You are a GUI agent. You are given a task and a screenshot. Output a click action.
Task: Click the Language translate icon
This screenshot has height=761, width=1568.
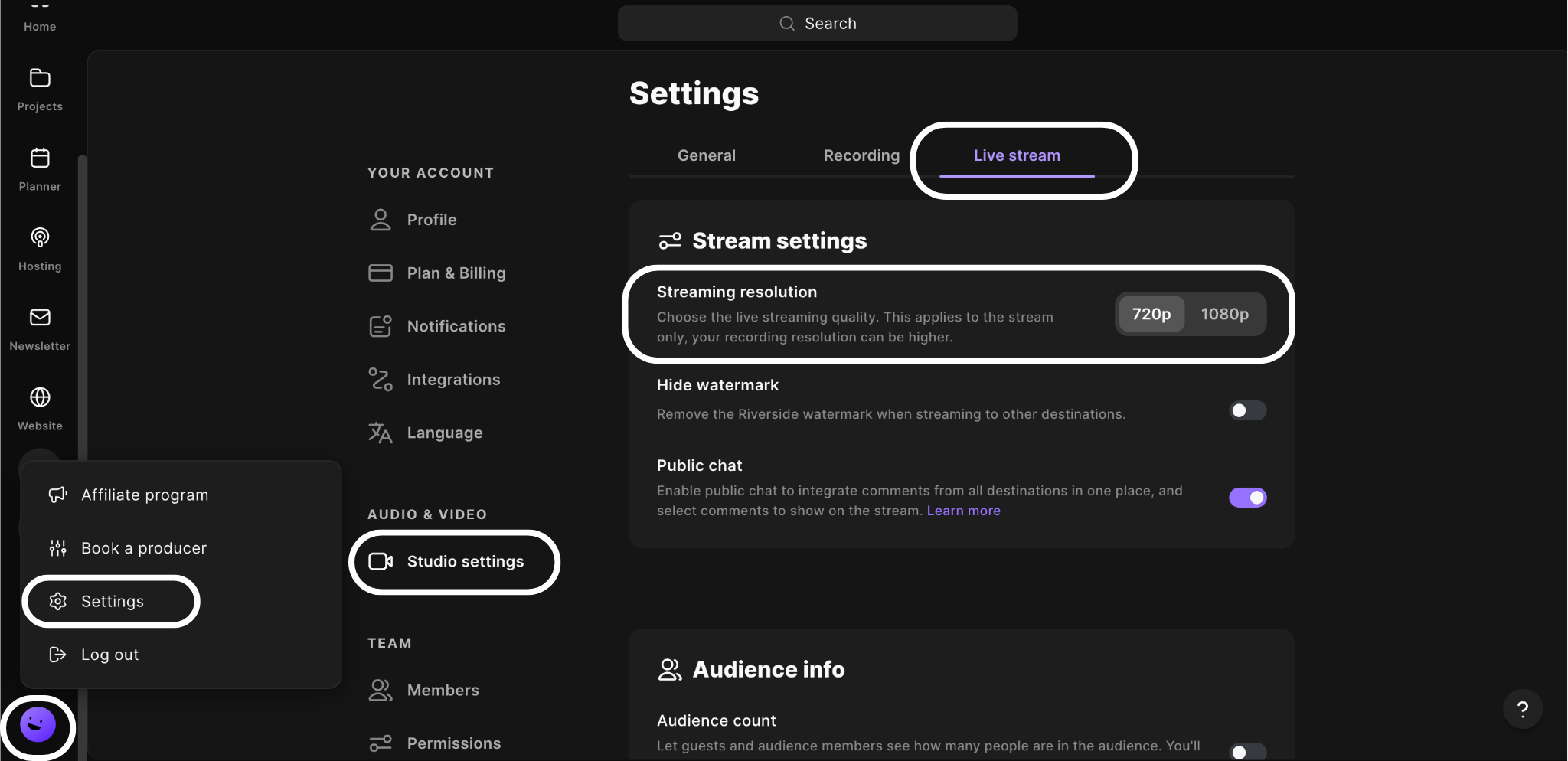[x=381, y=433]
